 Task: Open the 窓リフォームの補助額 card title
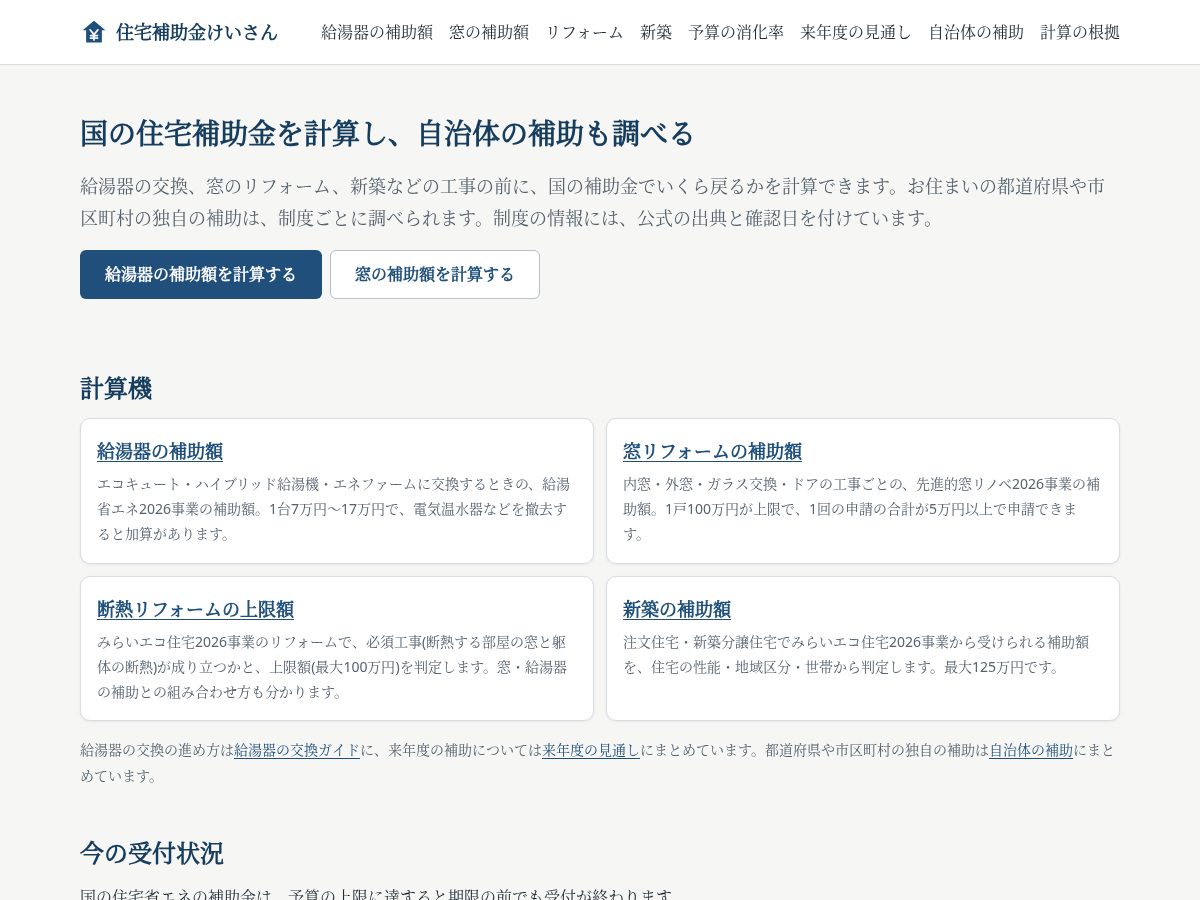point(712,451)
